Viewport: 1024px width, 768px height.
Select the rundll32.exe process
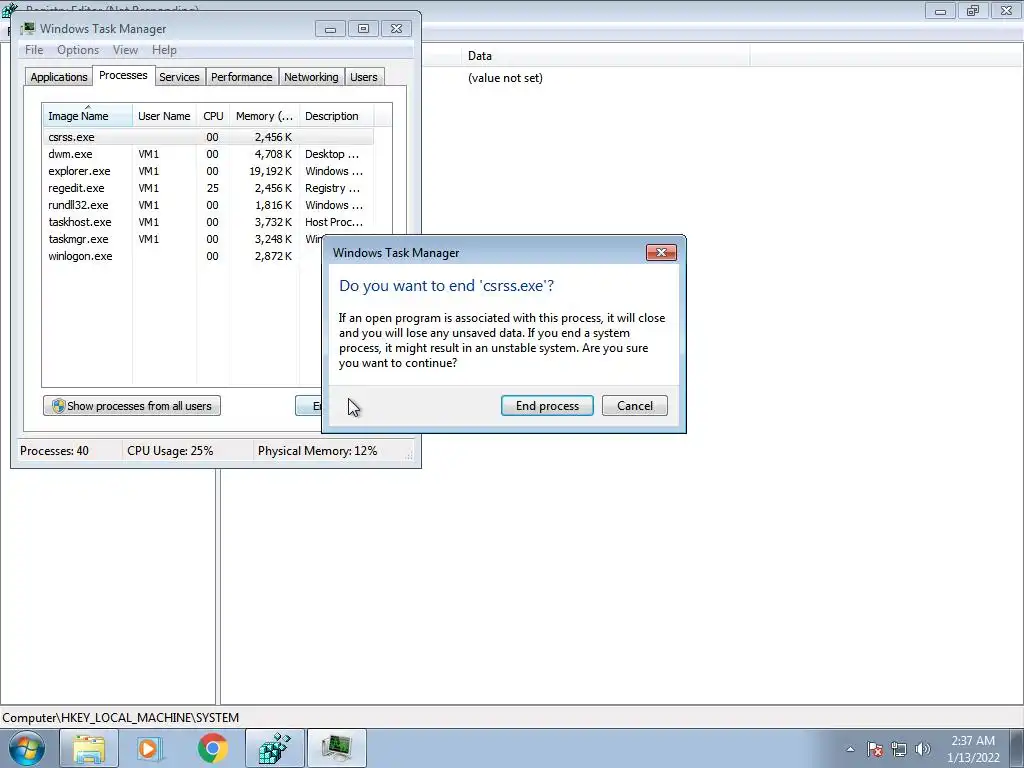[208, 205]
